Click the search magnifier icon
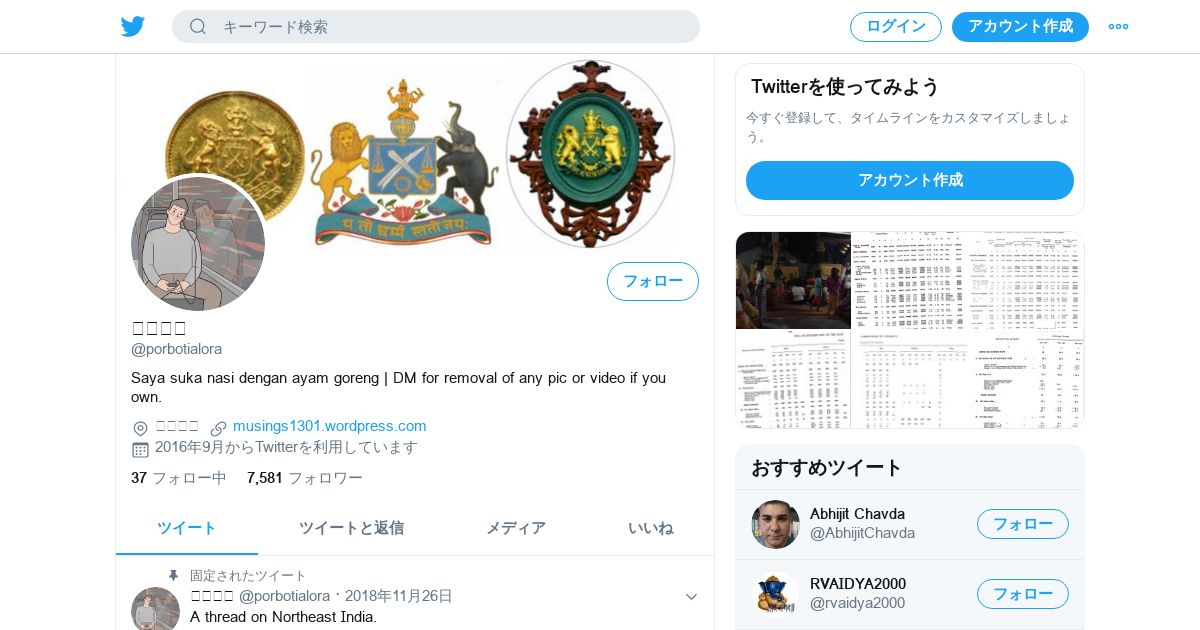Screen dimensions: 1200x630 pyautogui.click(x=198, y=26)
